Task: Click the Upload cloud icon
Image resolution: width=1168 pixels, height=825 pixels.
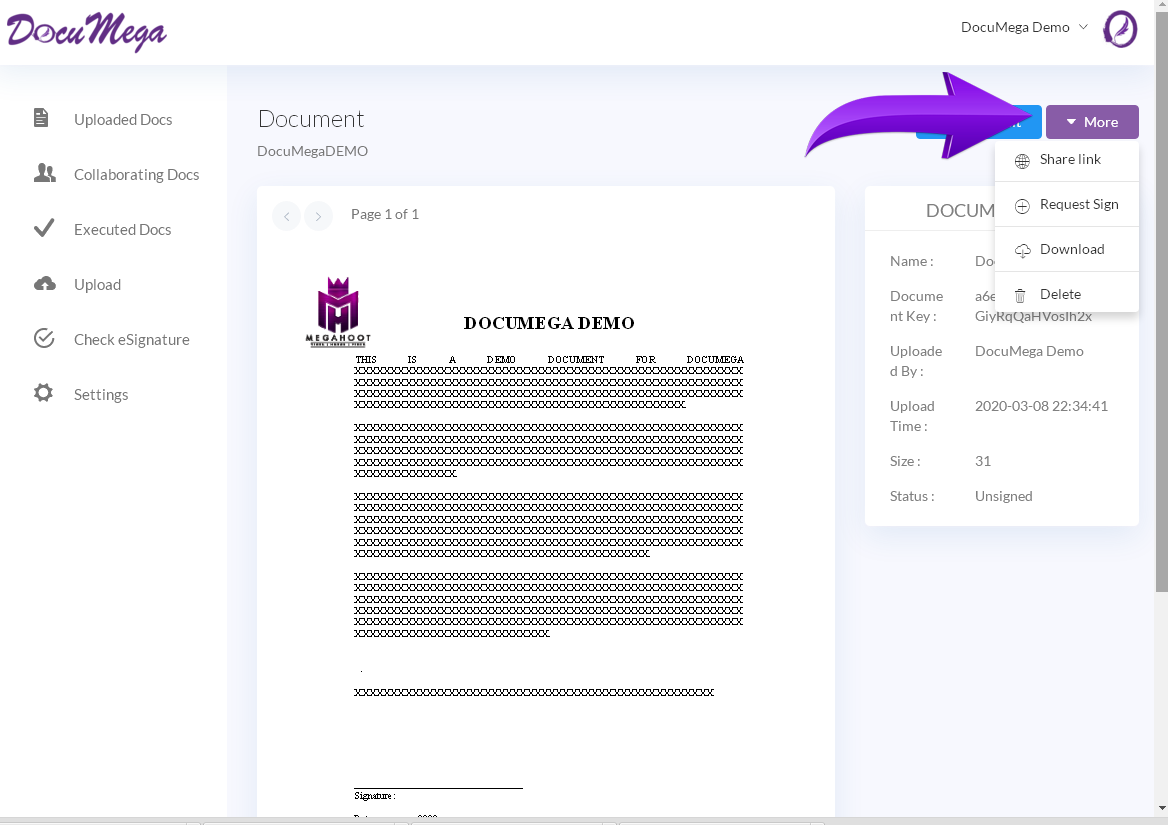Action: (x=45, y=284)
